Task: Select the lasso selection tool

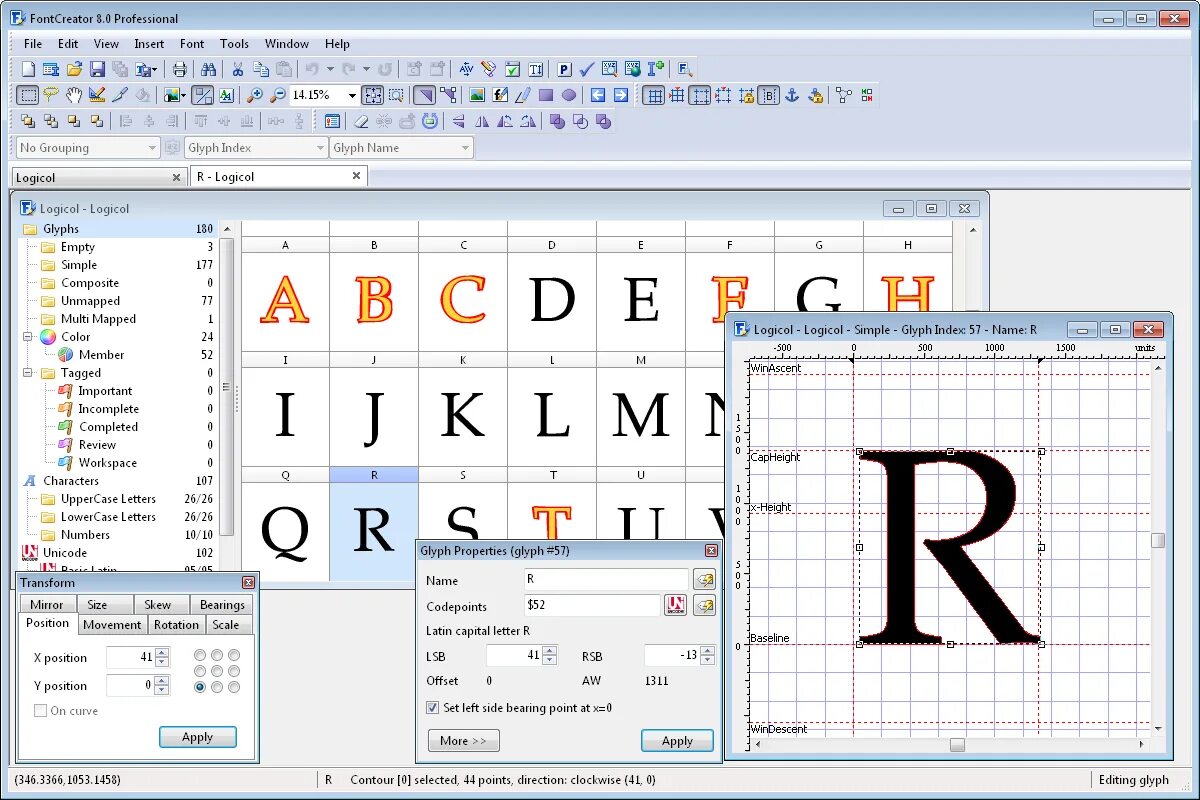Action: tap(51, 95)
